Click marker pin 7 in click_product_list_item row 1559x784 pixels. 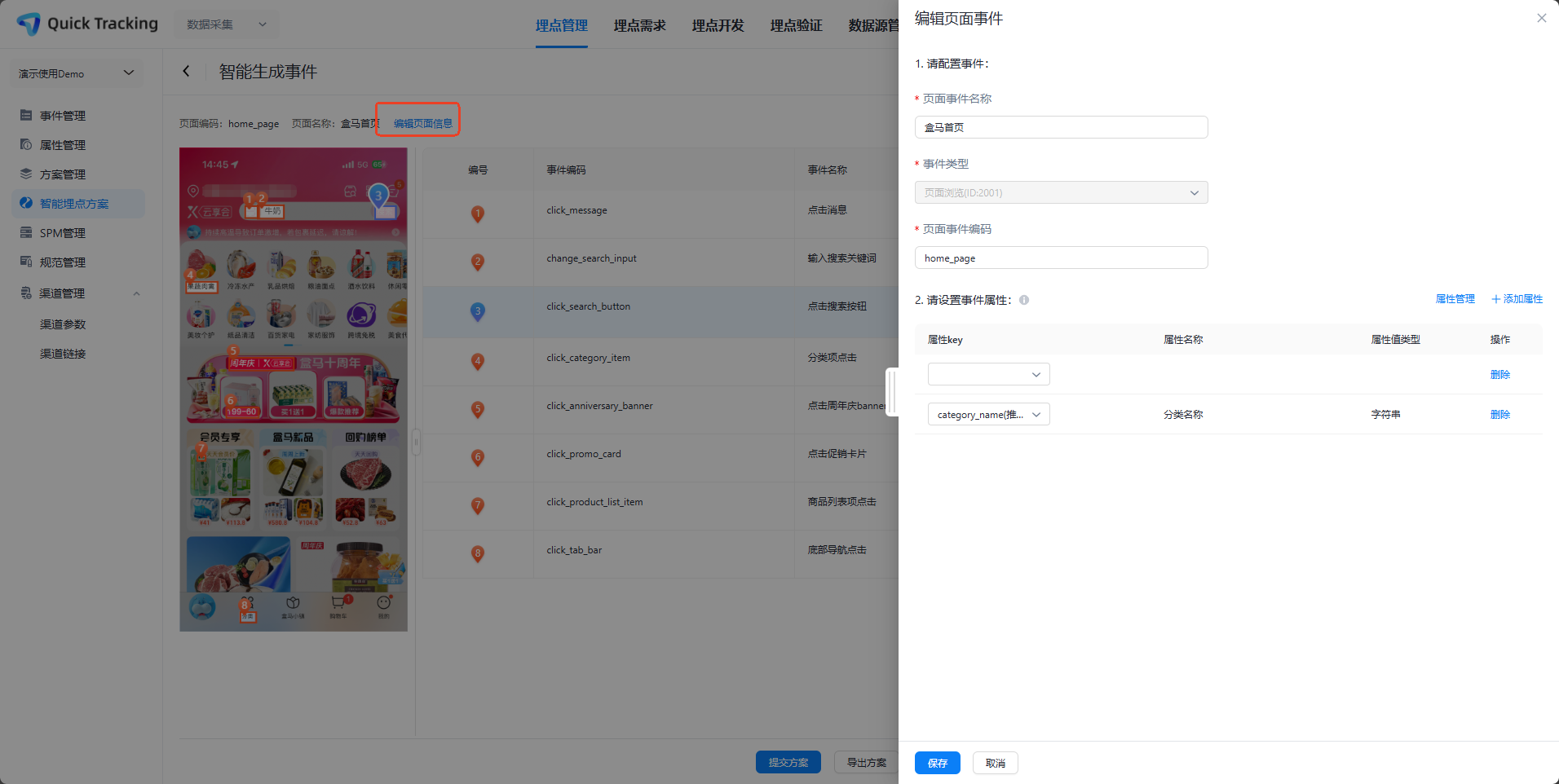point(478,505)
